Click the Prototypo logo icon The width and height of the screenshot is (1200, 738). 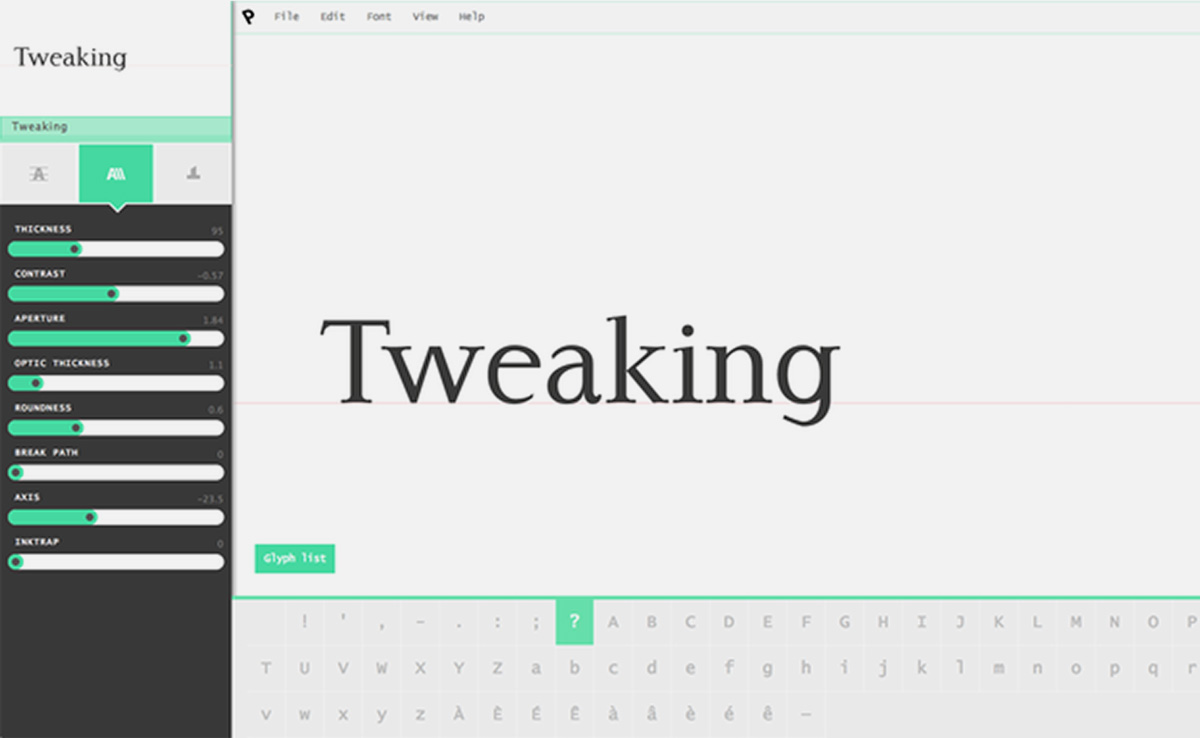point(248,16)
